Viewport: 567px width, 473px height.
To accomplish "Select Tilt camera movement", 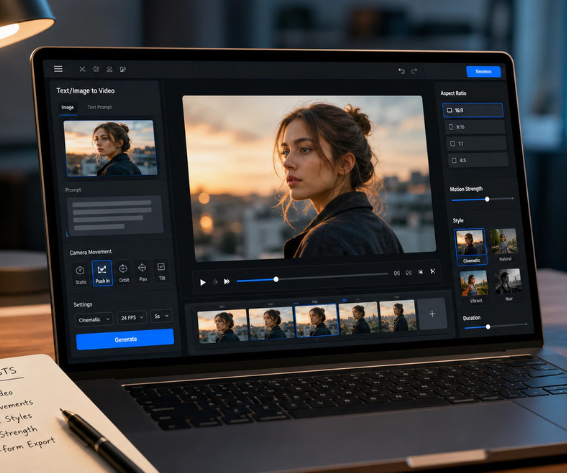I will (161, 271).
